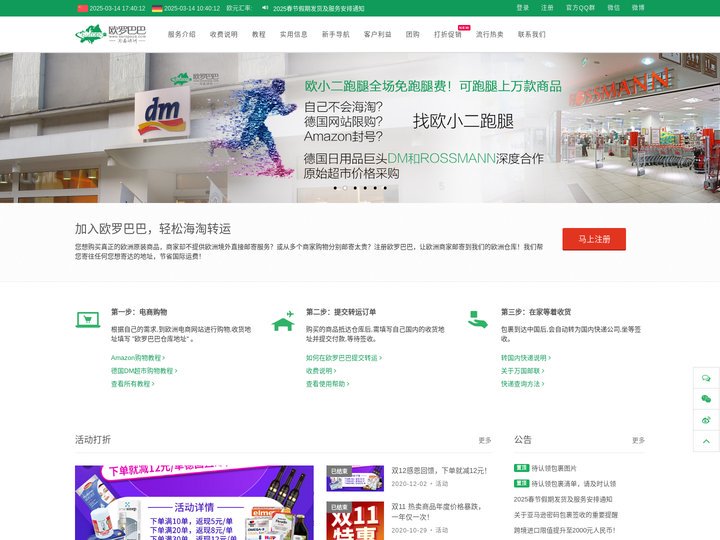Open the 新手导航 menu item

(336, 34)
